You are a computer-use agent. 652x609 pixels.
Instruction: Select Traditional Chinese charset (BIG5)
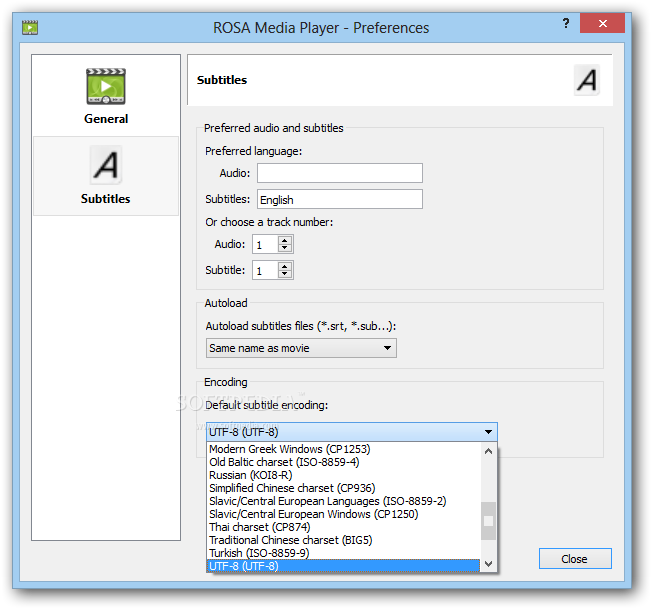343,540
